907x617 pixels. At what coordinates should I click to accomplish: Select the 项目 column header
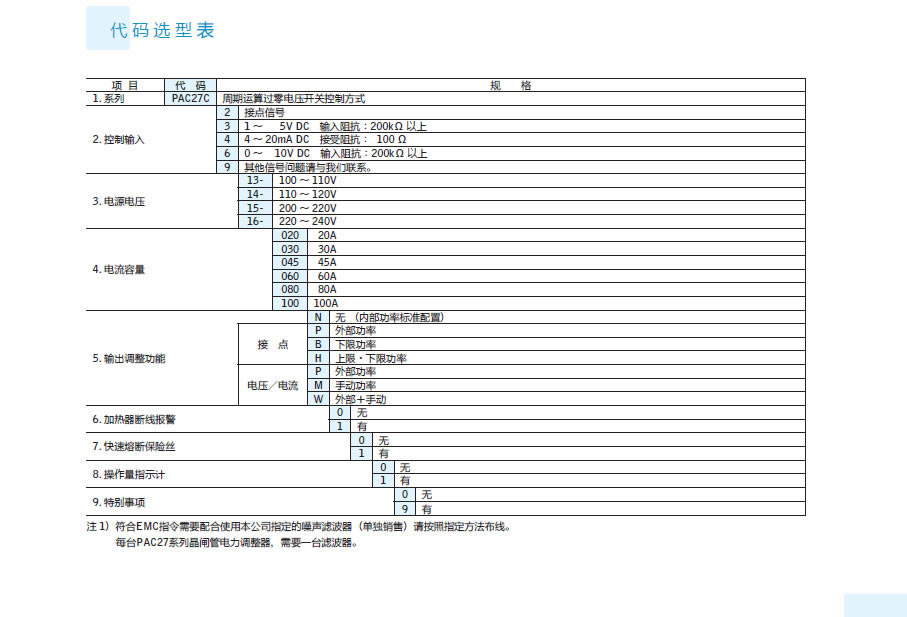(125, 85)
